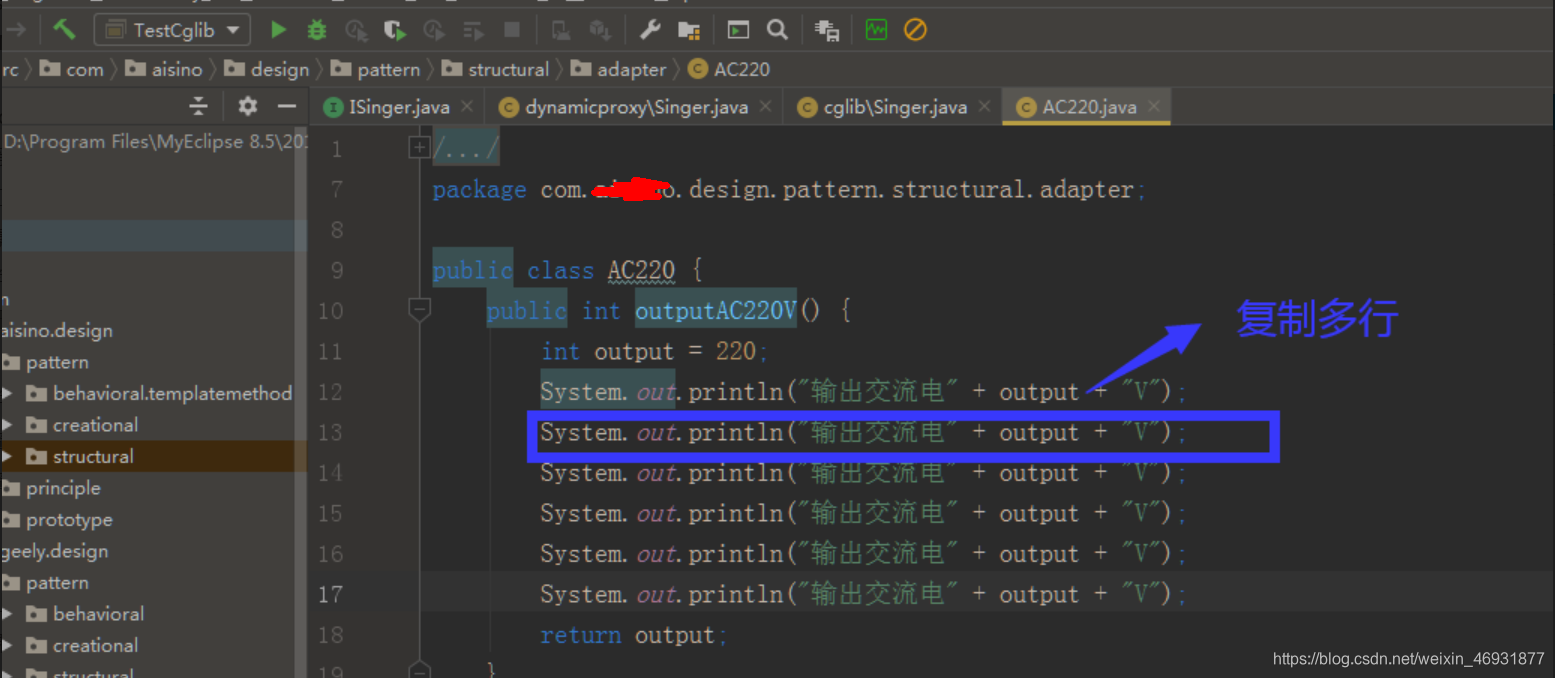This screenshot has width=1555, height=678.
Task: Run with coverage shield icon
Action: click(x=396, y=30)
